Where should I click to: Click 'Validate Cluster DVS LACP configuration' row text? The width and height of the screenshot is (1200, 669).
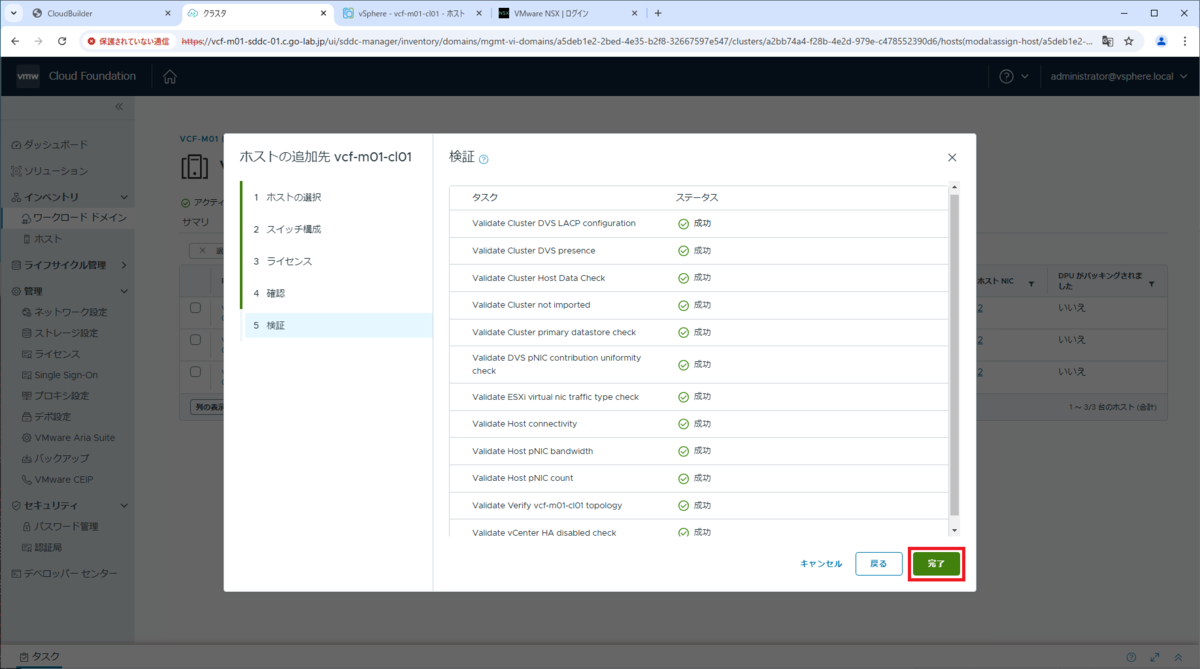[x=554, y=224]
